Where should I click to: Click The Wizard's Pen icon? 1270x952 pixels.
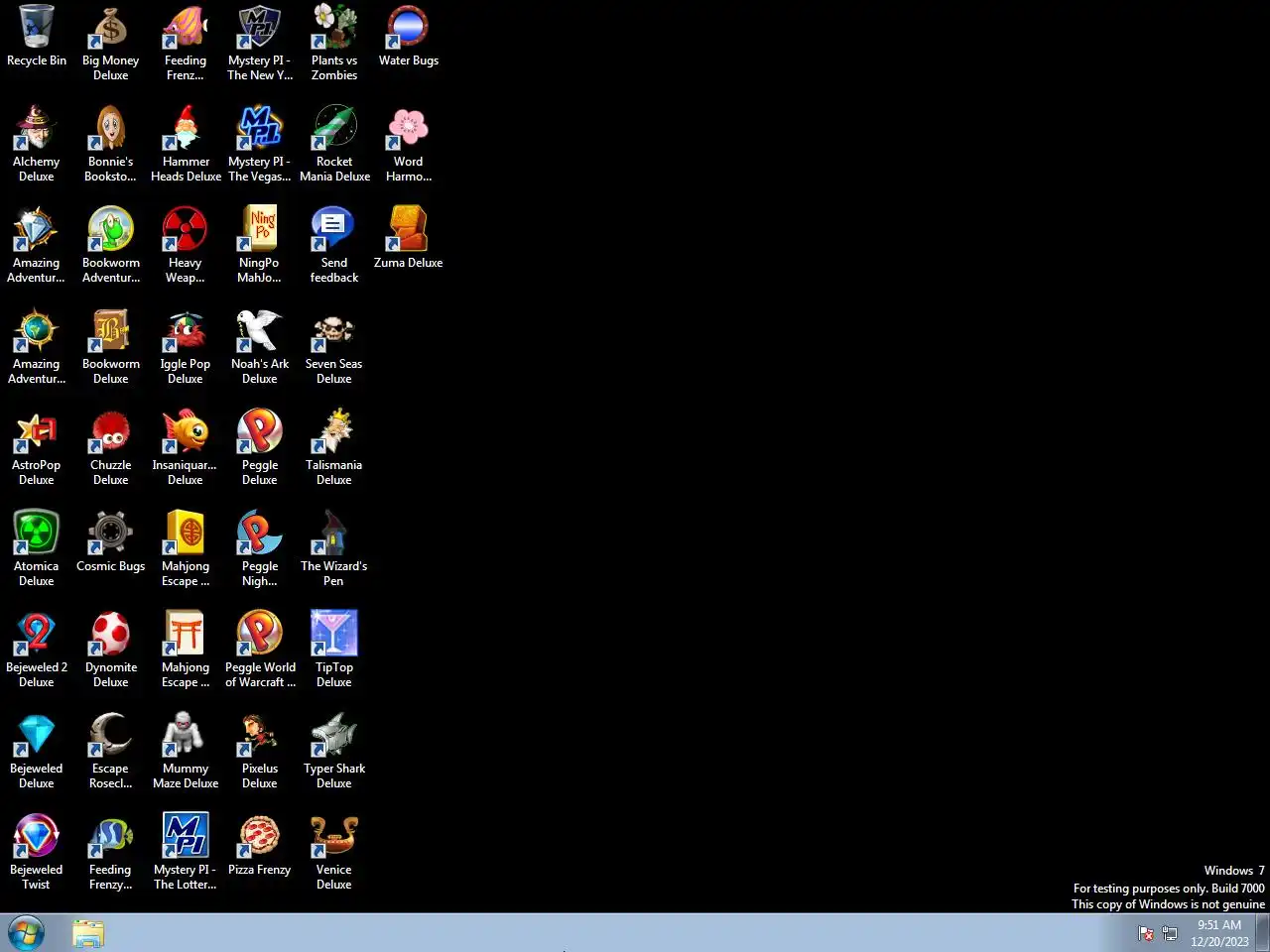(334, 533)
